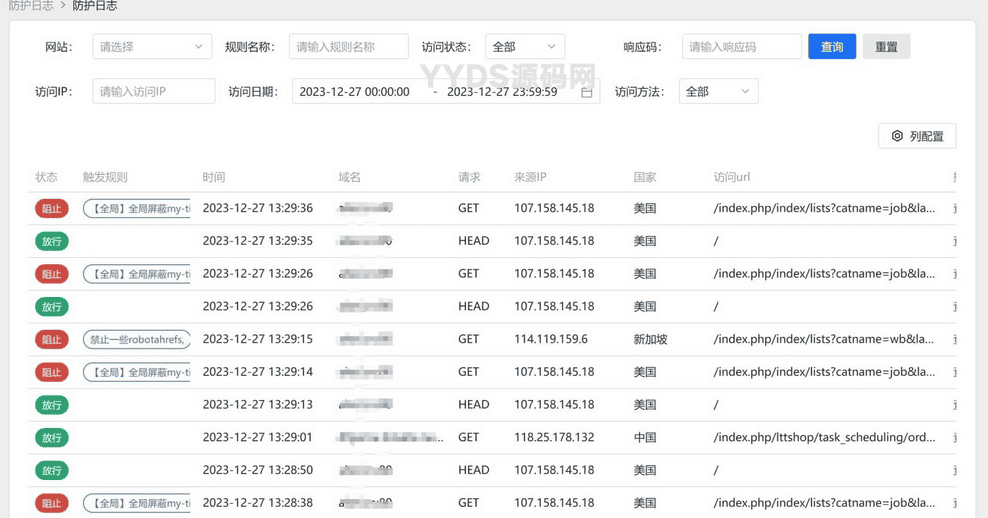Click rule tag 【全局】全局屏蔽my-ti in 13:29:36 row

[x=137, y=209]
